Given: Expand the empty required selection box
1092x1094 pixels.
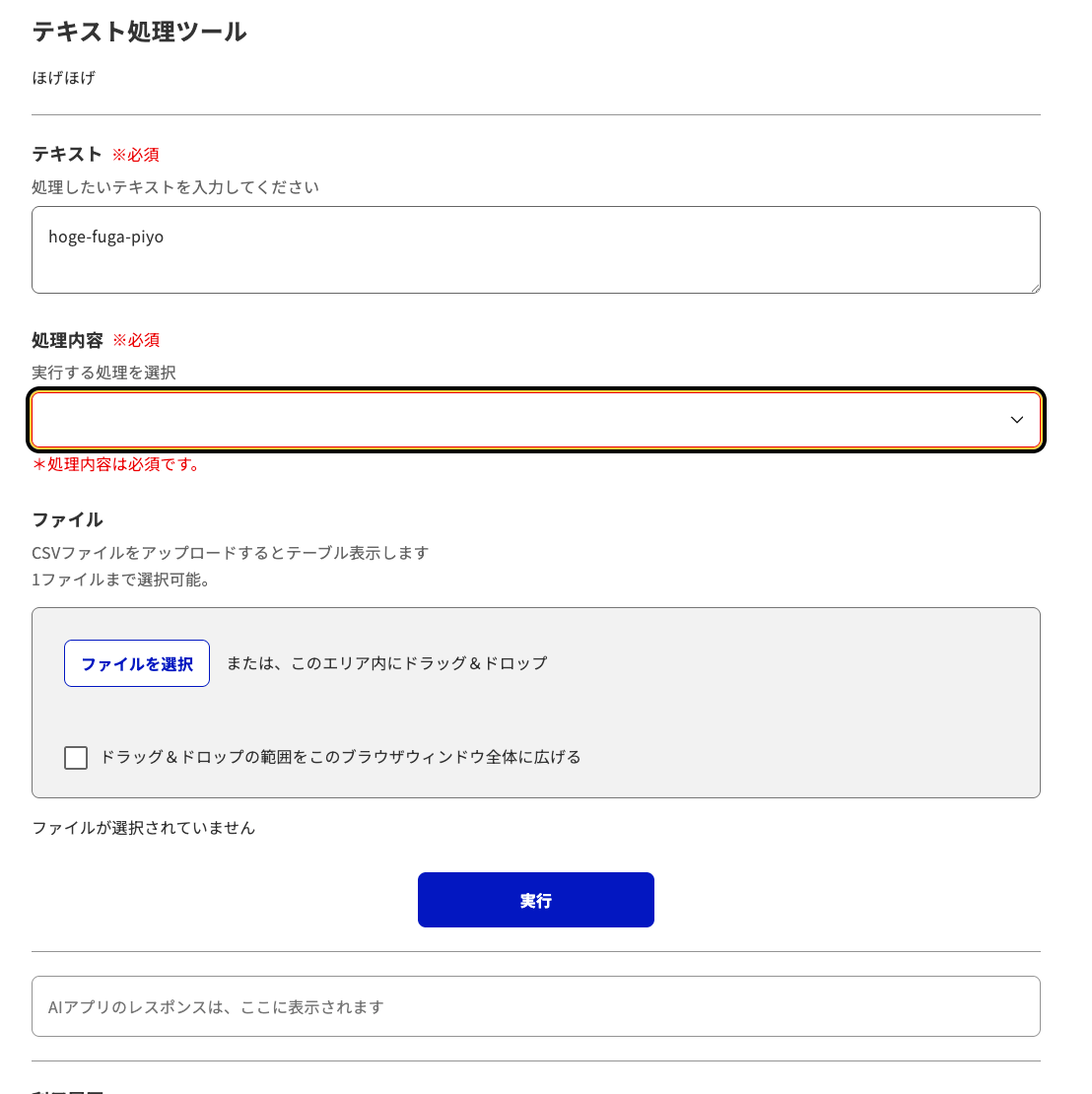Looking at the screenshot, I should click(535, 419).
